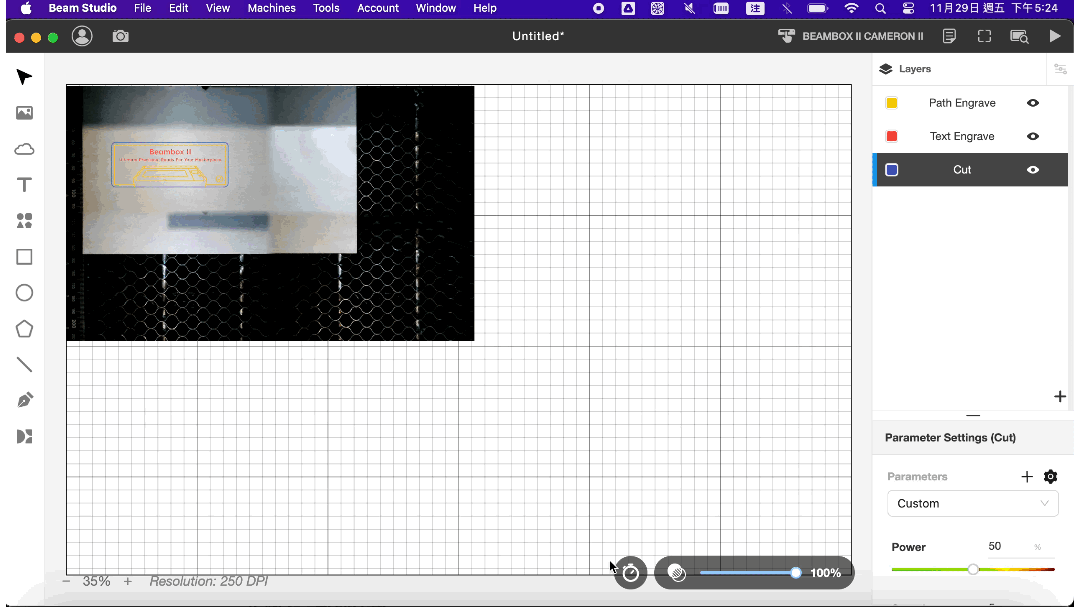The width and height of the screenshot is (1080, 608).
Task: Add a new parameter preset
Action: click(1027, 476)
